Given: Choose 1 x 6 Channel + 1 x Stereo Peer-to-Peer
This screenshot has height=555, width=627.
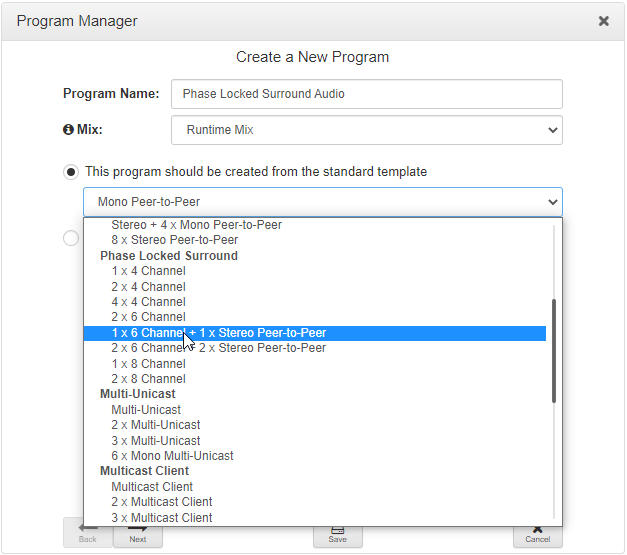Looking at the screenshot, I should [x=218, y=333].
